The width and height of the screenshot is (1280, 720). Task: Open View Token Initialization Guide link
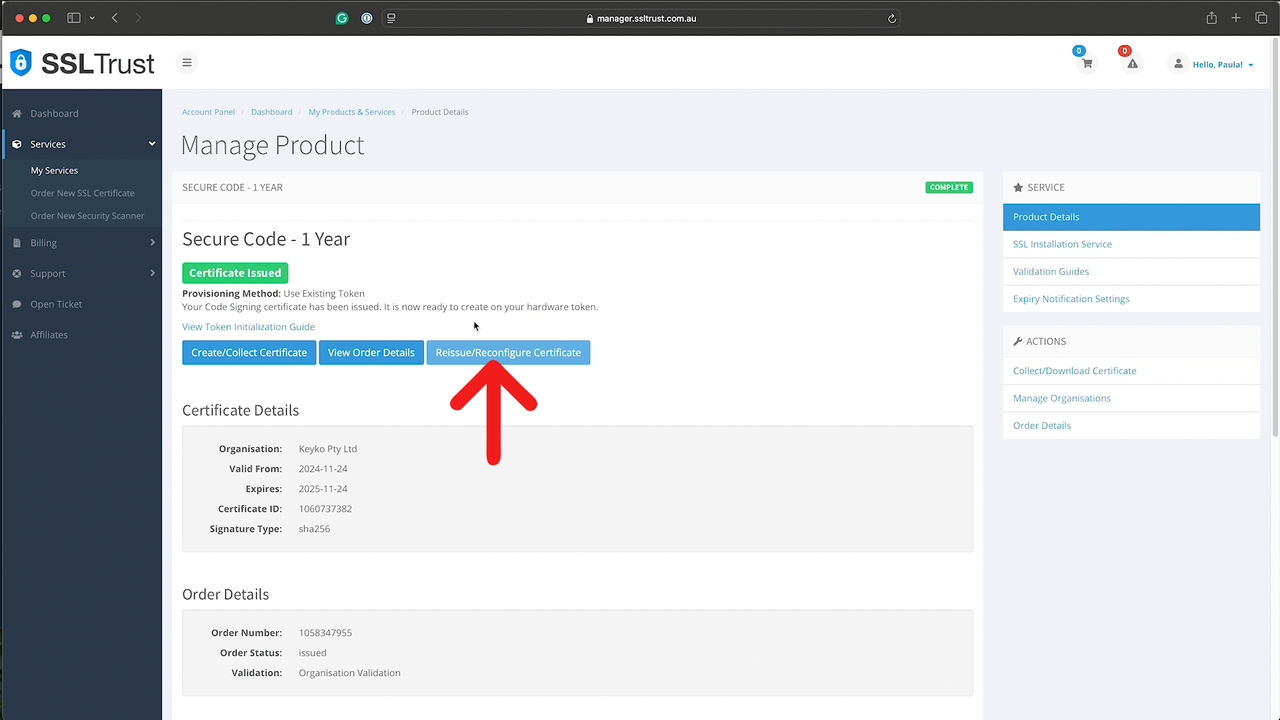pyautogui.click(x=248, y=327)
